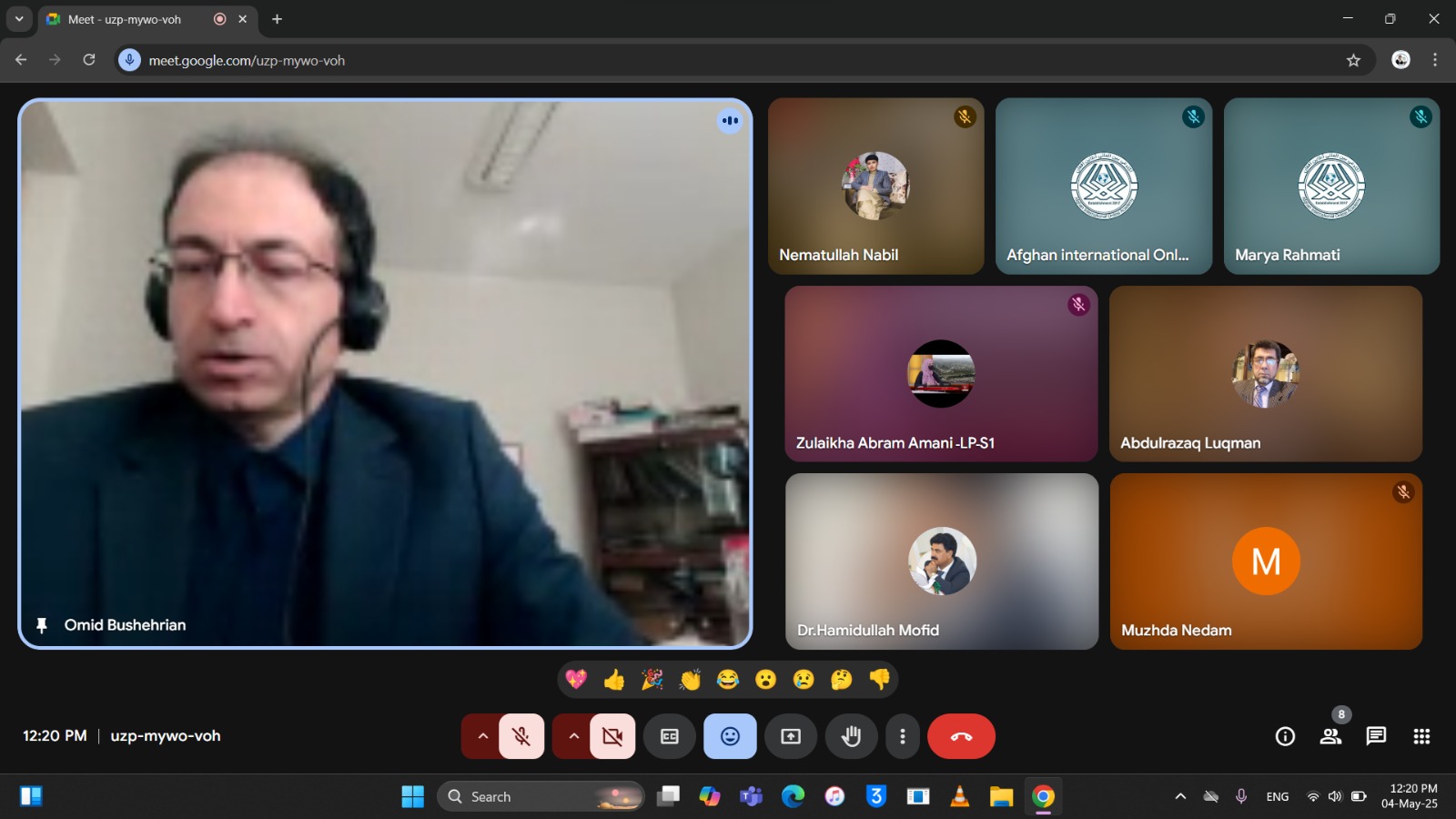Image resolution: width=1456 pixels, height=819 pixels.
Task: Show the participants people panel
Action: coord(1330,736)
